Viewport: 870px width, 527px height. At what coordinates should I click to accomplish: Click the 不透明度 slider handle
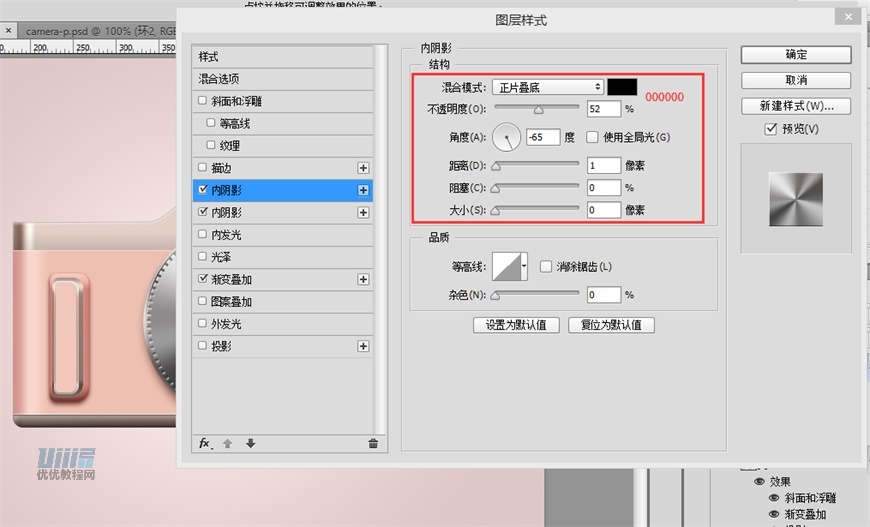[x=538, y=110]
